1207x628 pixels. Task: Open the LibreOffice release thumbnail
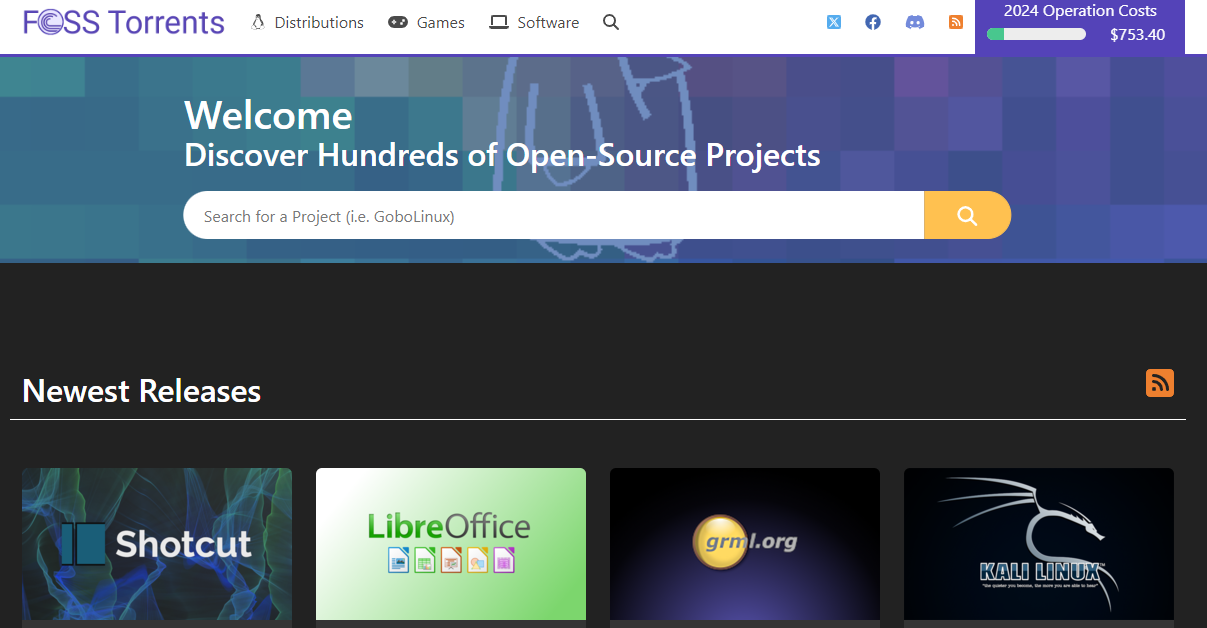click(x=450, y=544)
